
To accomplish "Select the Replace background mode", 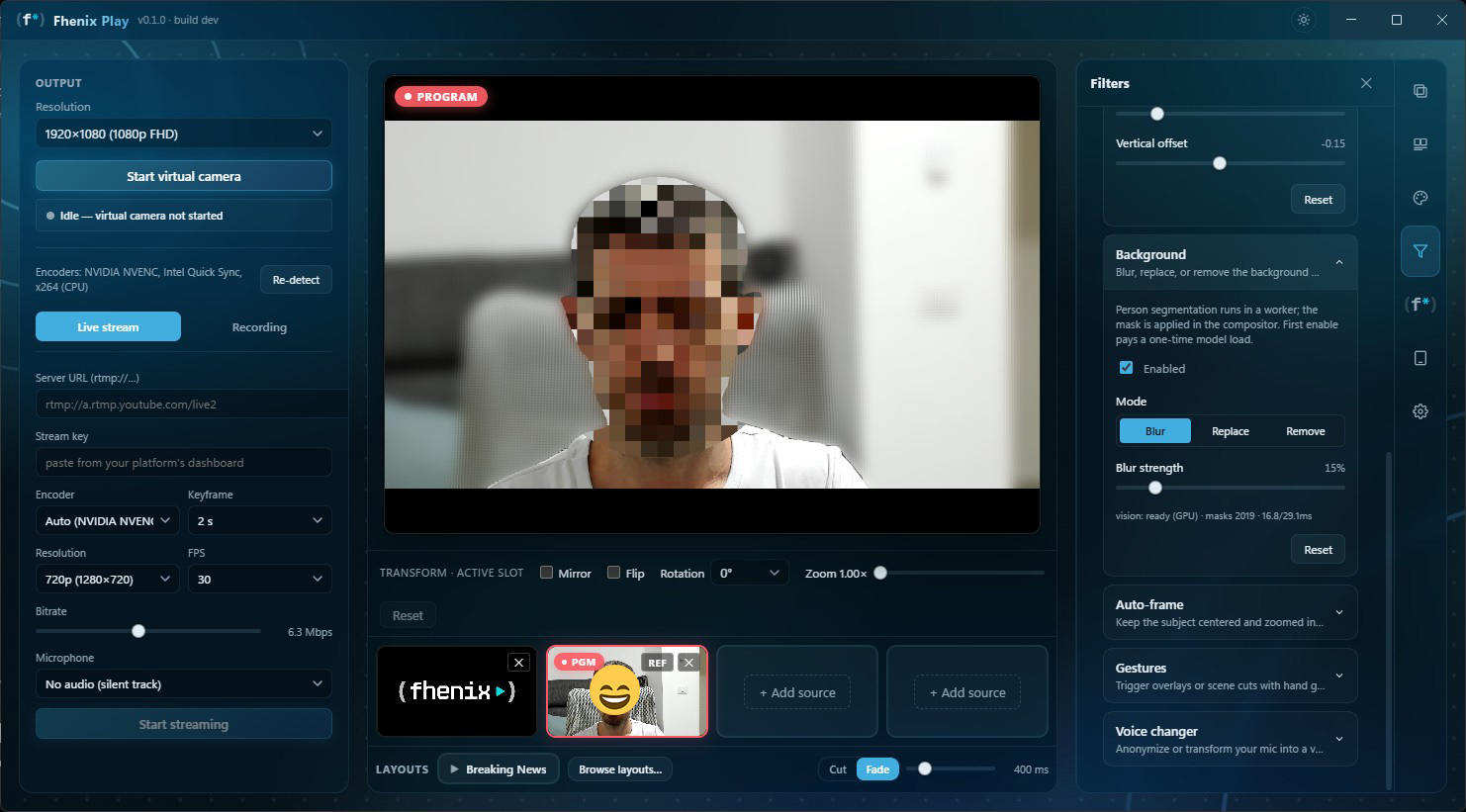I will tap(1231, 431).
